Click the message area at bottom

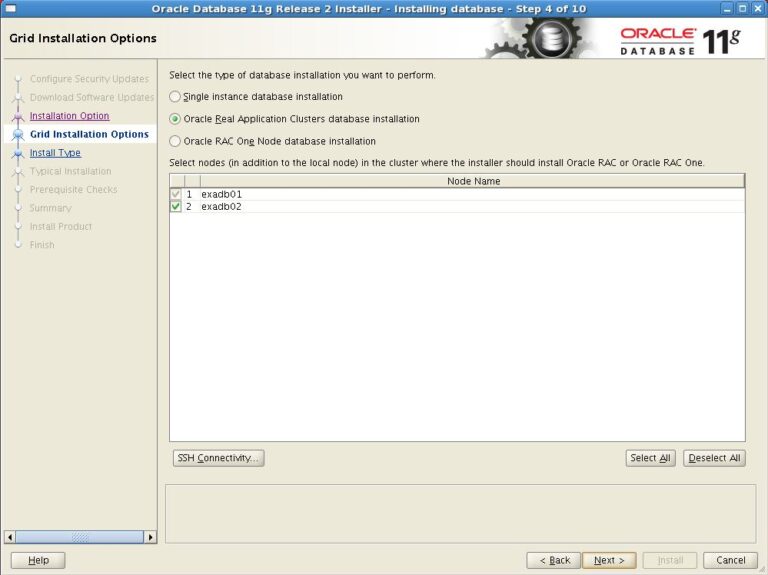point(460,514)
